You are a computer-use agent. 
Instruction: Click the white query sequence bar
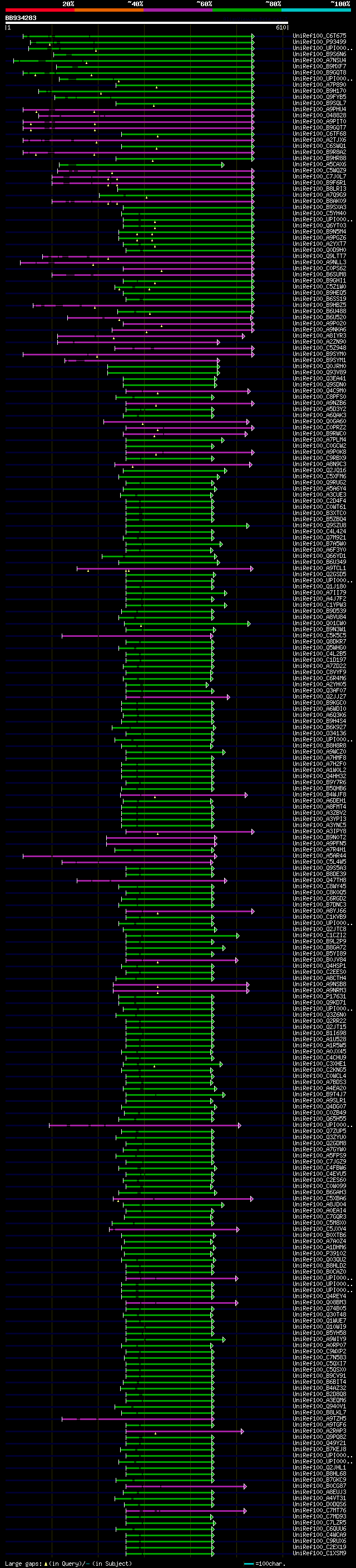coord(147,23)
